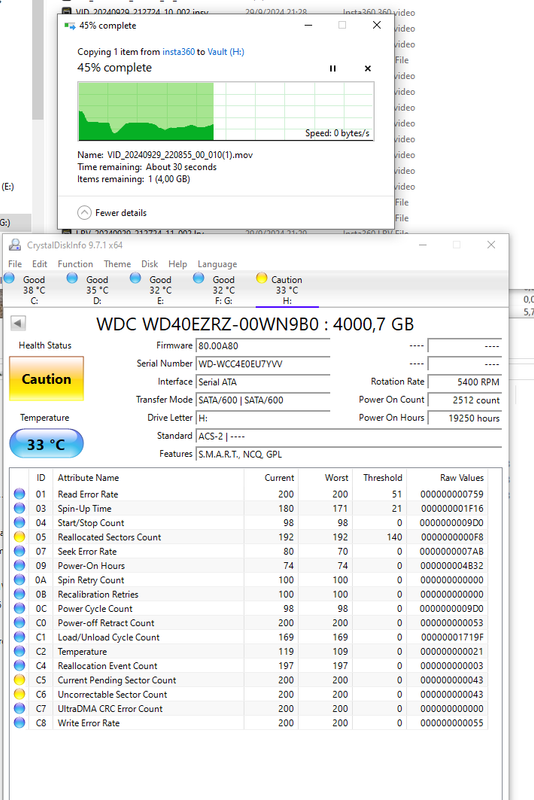The image size is (534, 800).
Task: Click the Power On Count 2512 count value
Action: point(465,400)
